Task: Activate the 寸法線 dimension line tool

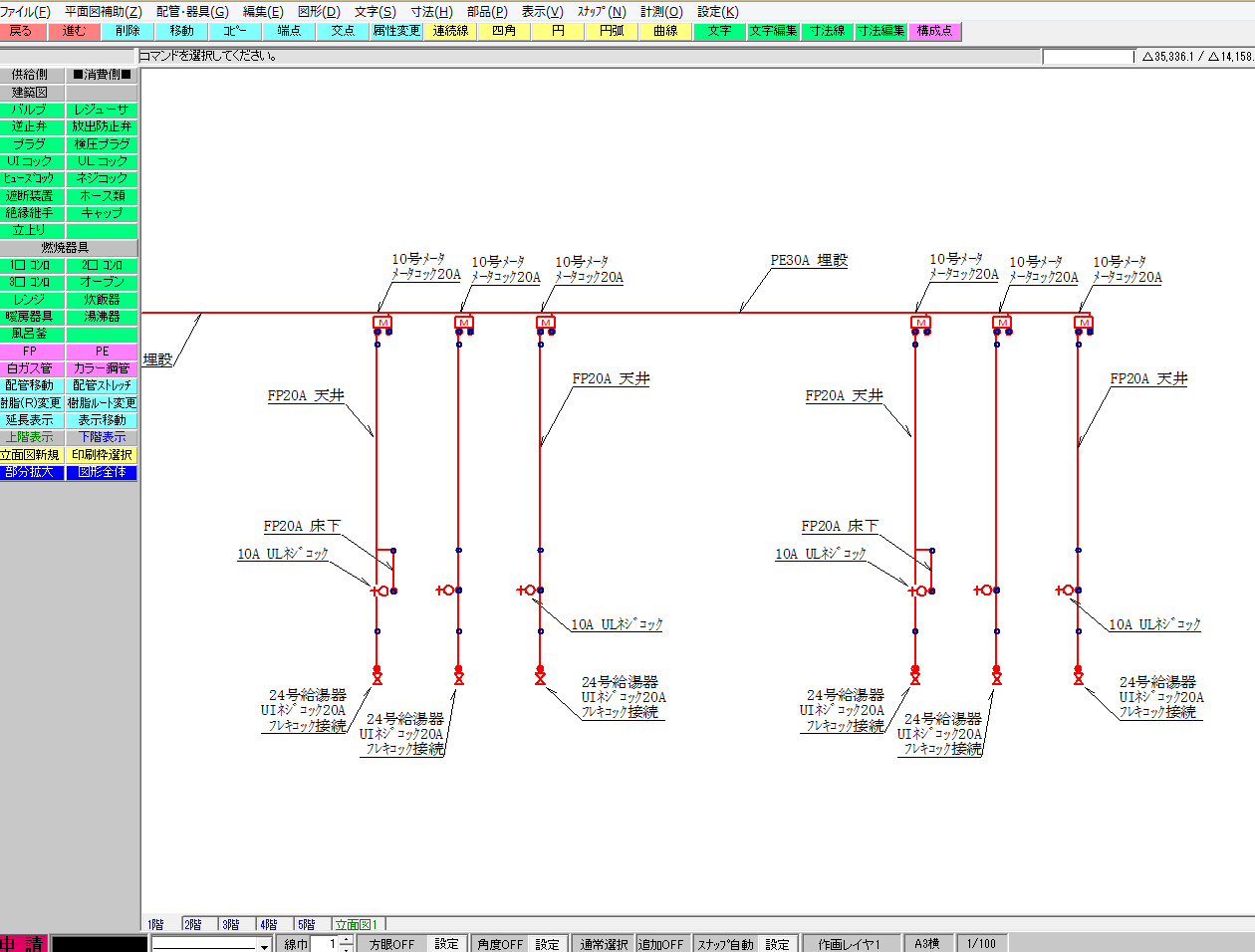Action: click(827, 31)
